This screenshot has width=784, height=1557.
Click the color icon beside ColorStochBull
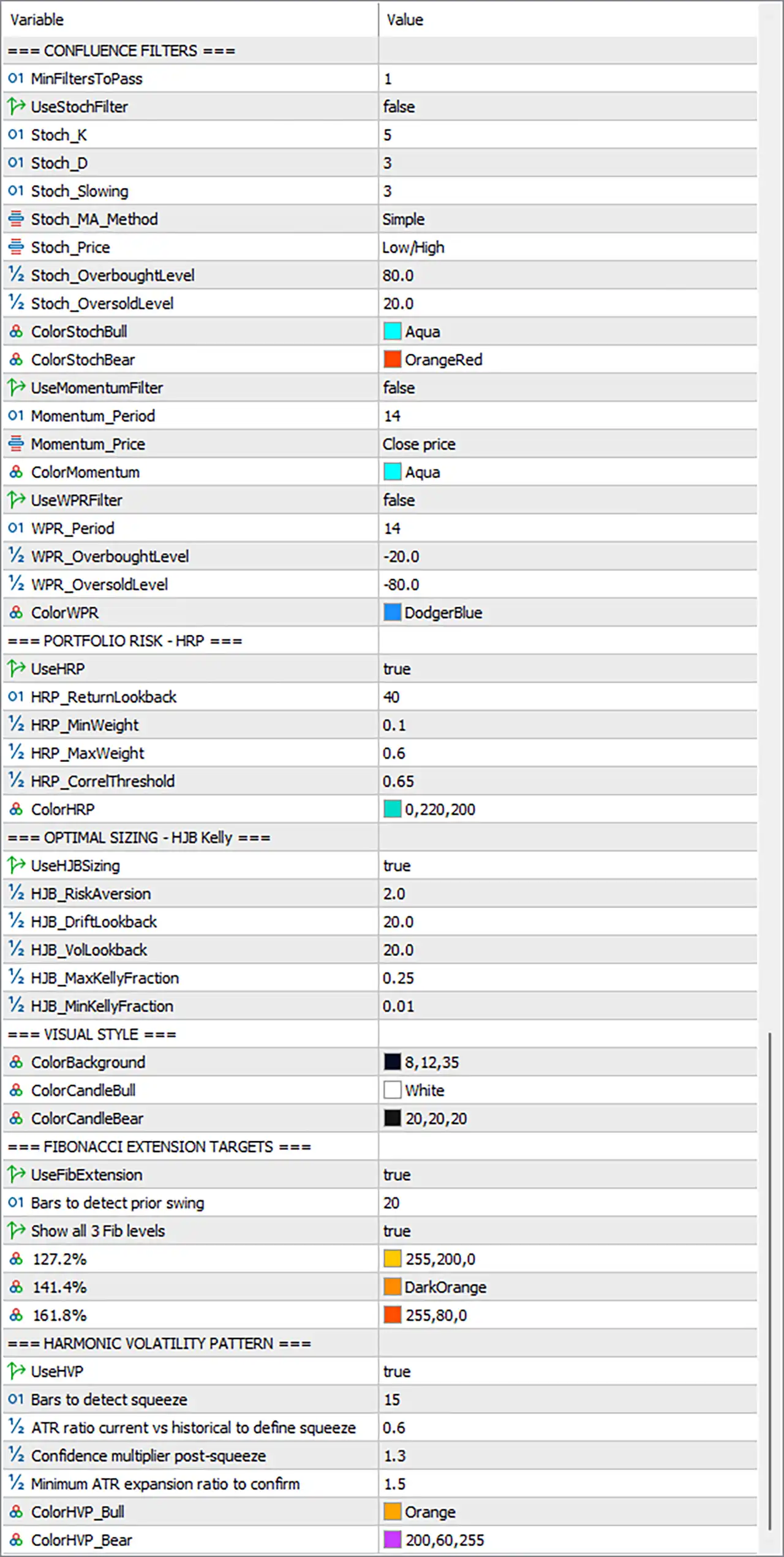16,331
